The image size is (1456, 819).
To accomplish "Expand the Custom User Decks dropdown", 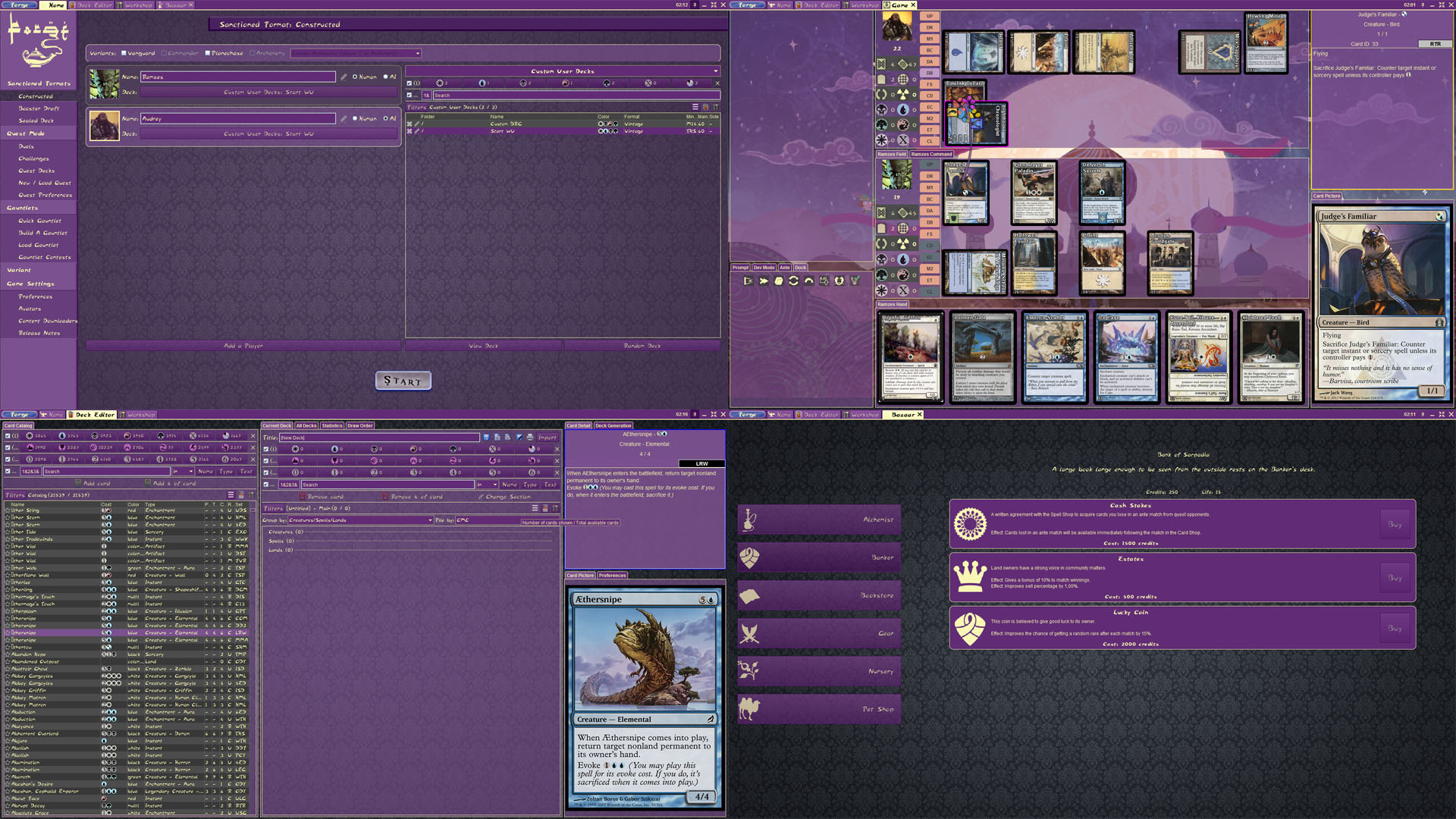I will click(715, 71).
